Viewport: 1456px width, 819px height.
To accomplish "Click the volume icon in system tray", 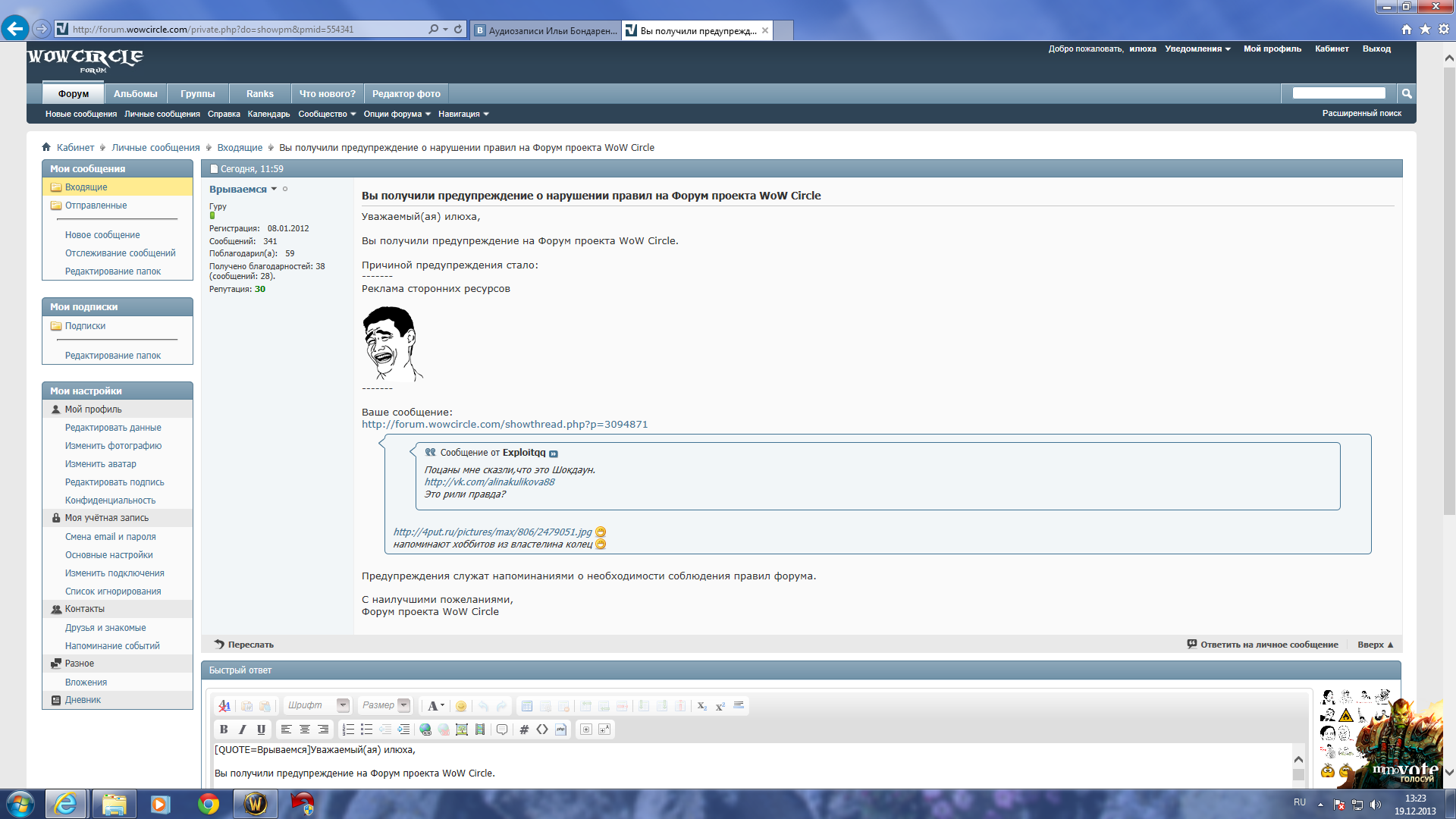I will click(1376, 805).
